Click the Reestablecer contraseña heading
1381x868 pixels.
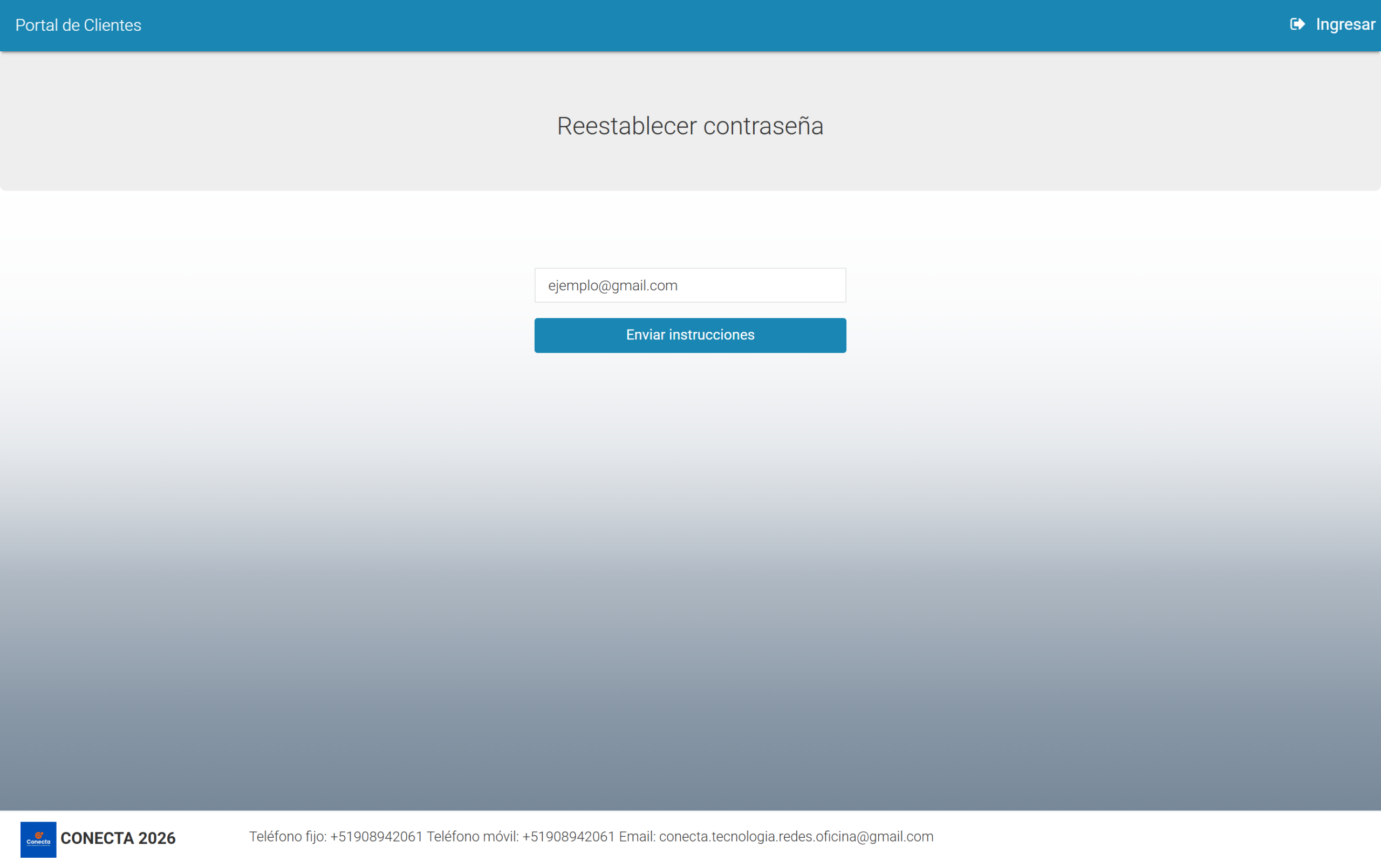pos(690,126)
